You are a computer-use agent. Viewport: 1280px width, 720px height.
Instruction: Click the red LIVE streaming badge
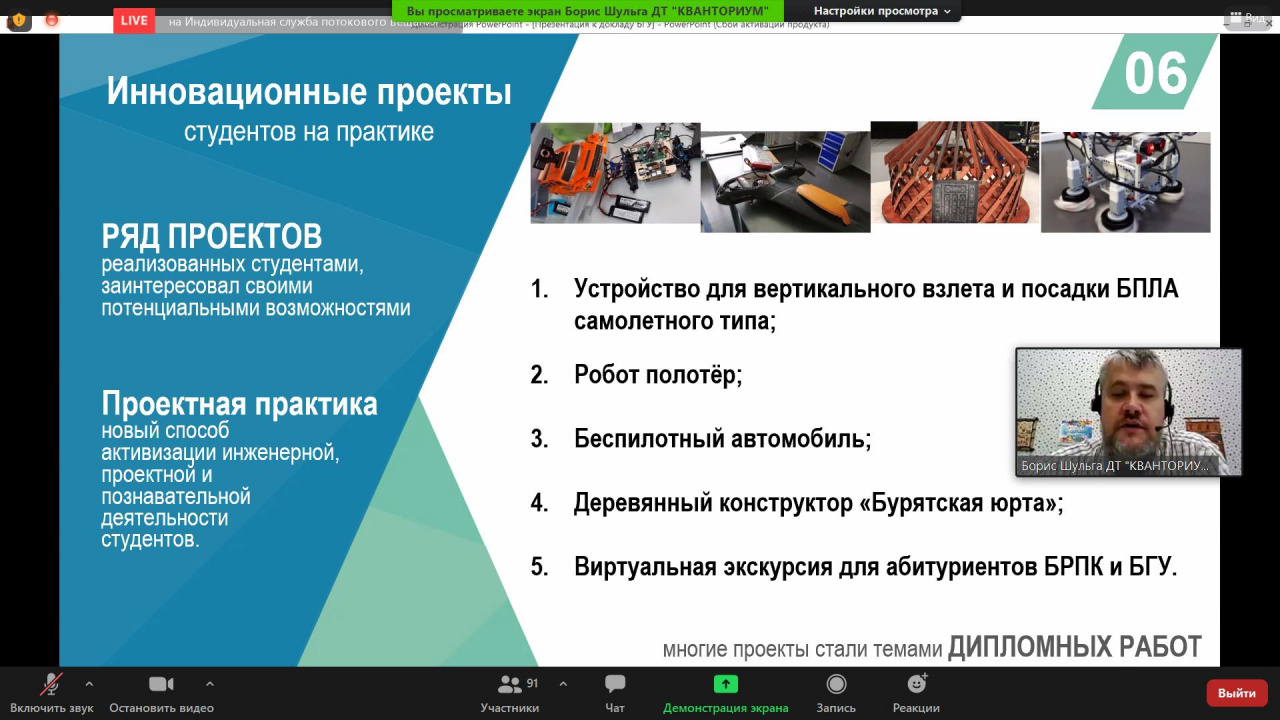(x=134, y=20)
